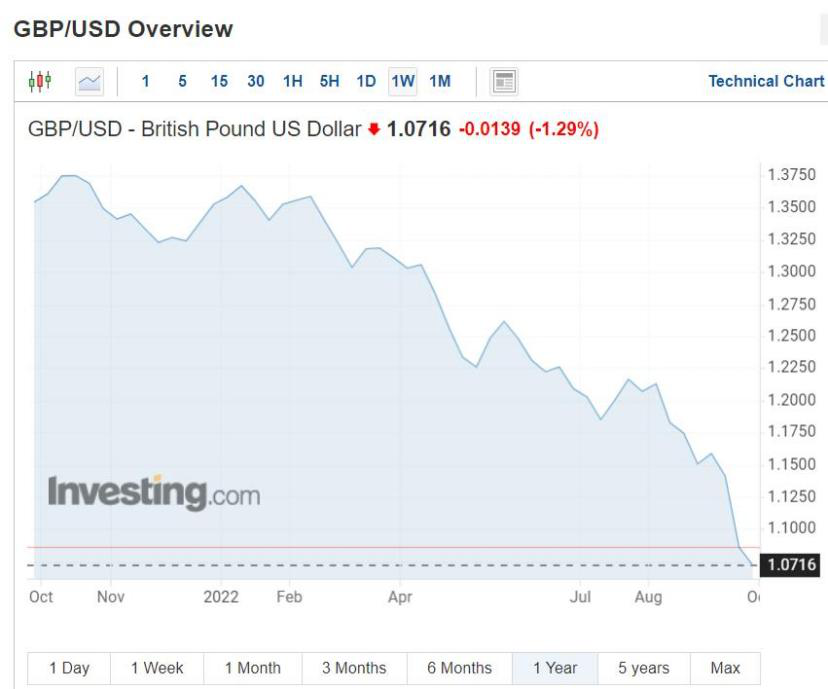Switch to candlestick chart type

[40, 81]
